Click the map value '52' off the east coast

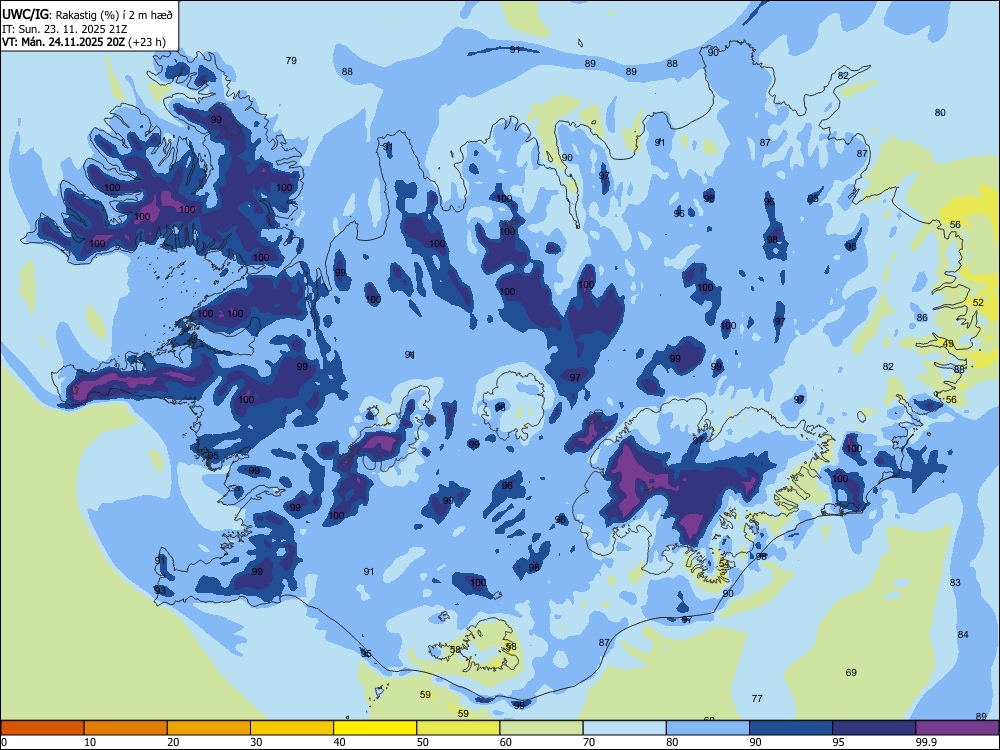click(978, 302)
